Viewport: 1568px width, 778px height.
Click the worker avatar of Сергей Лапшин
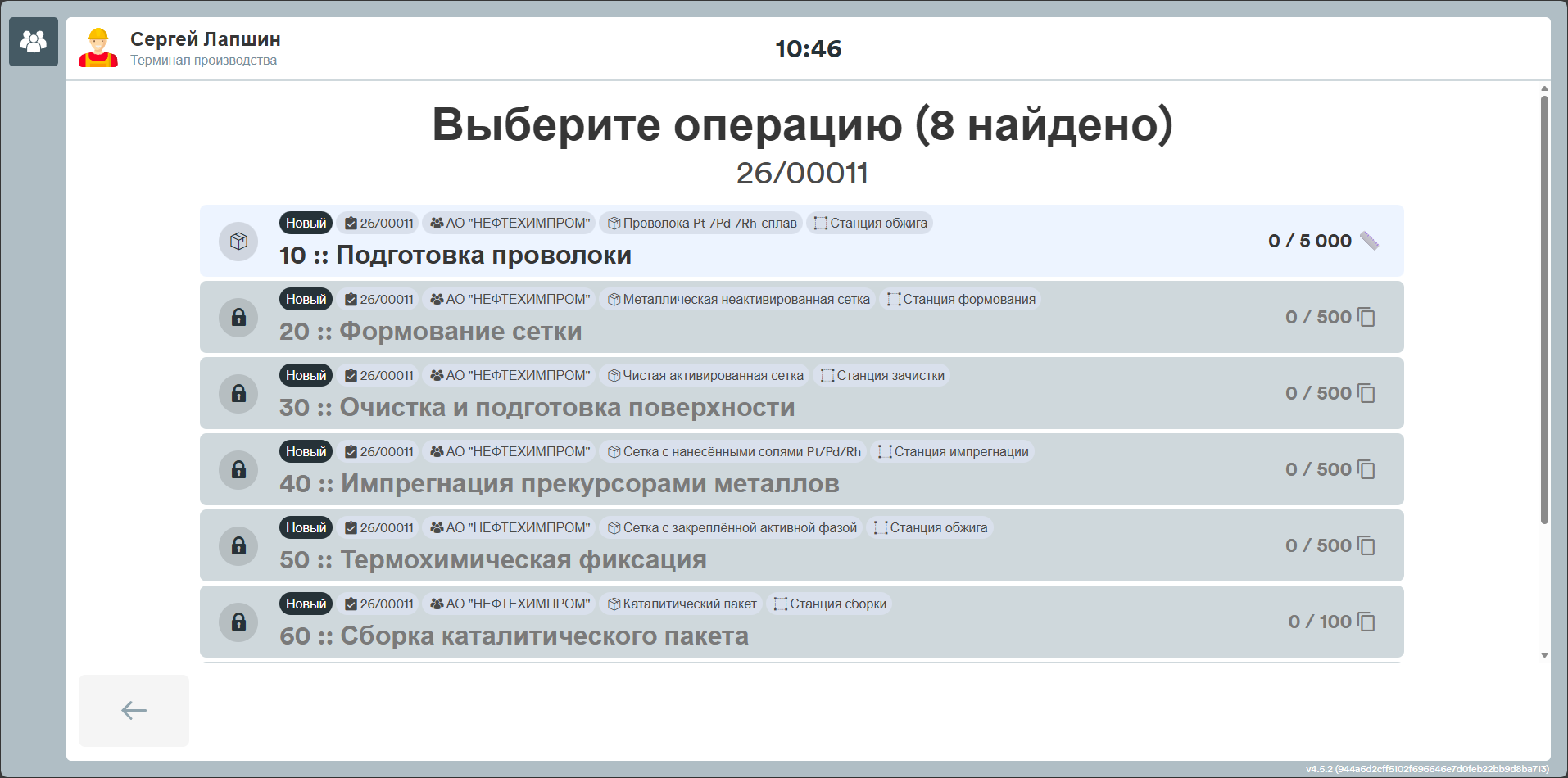[98, 48]
